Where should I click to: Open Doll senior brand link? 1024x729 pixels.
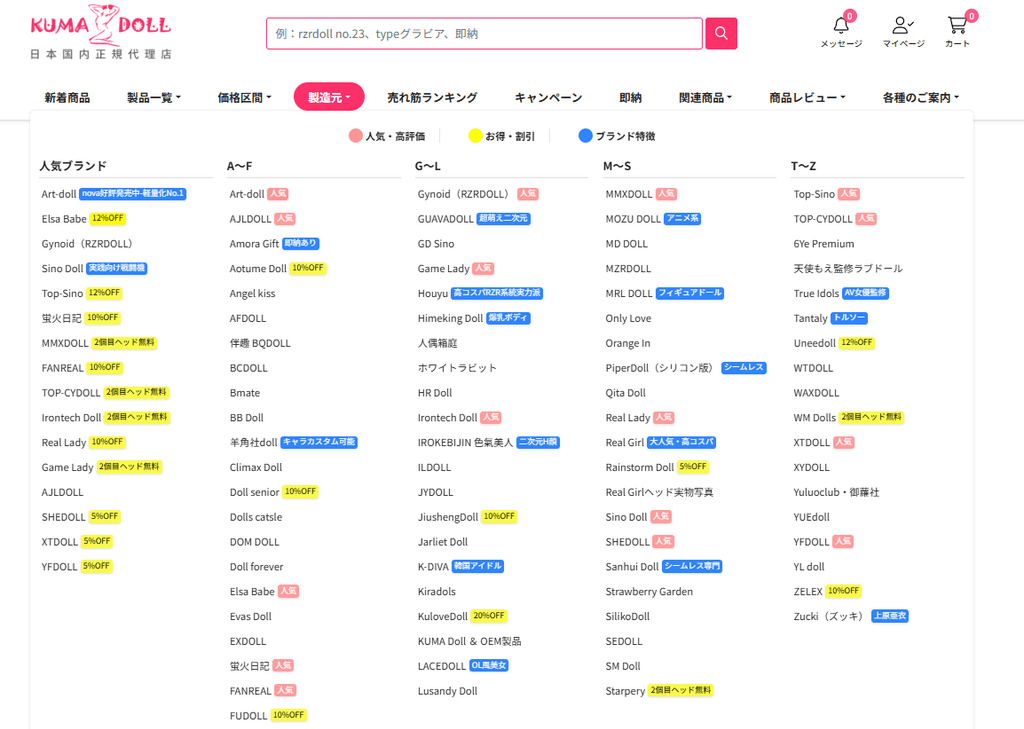click(254, 492)
